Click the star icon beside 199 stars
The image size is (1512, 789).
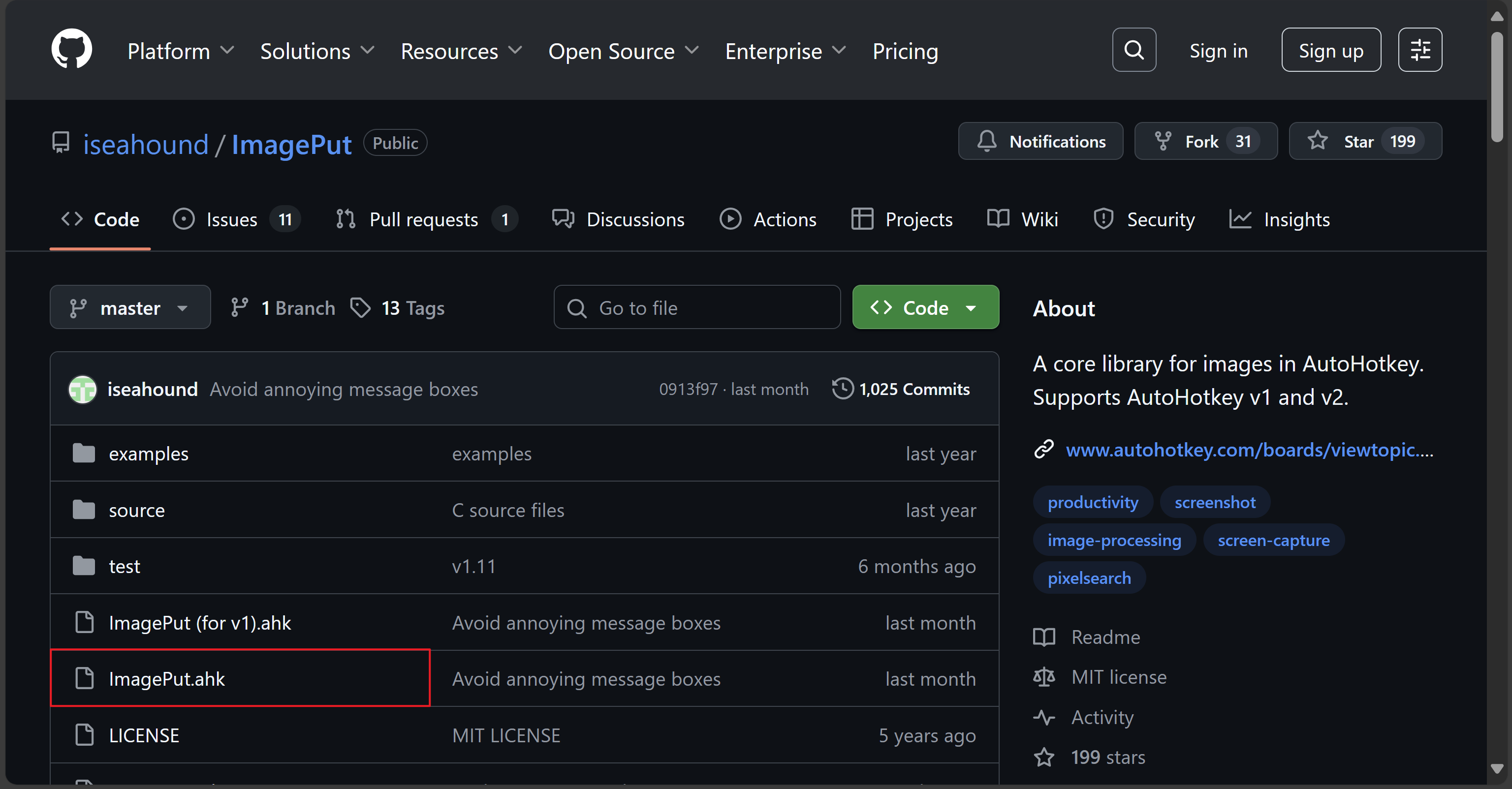coord(1043,758)
